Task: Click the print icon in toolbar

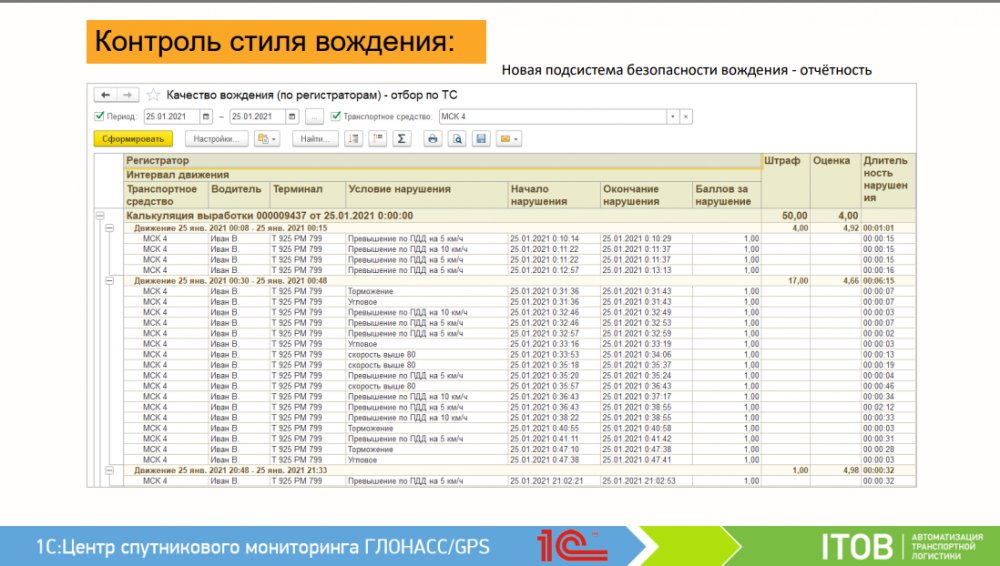Action: [433, 139]
